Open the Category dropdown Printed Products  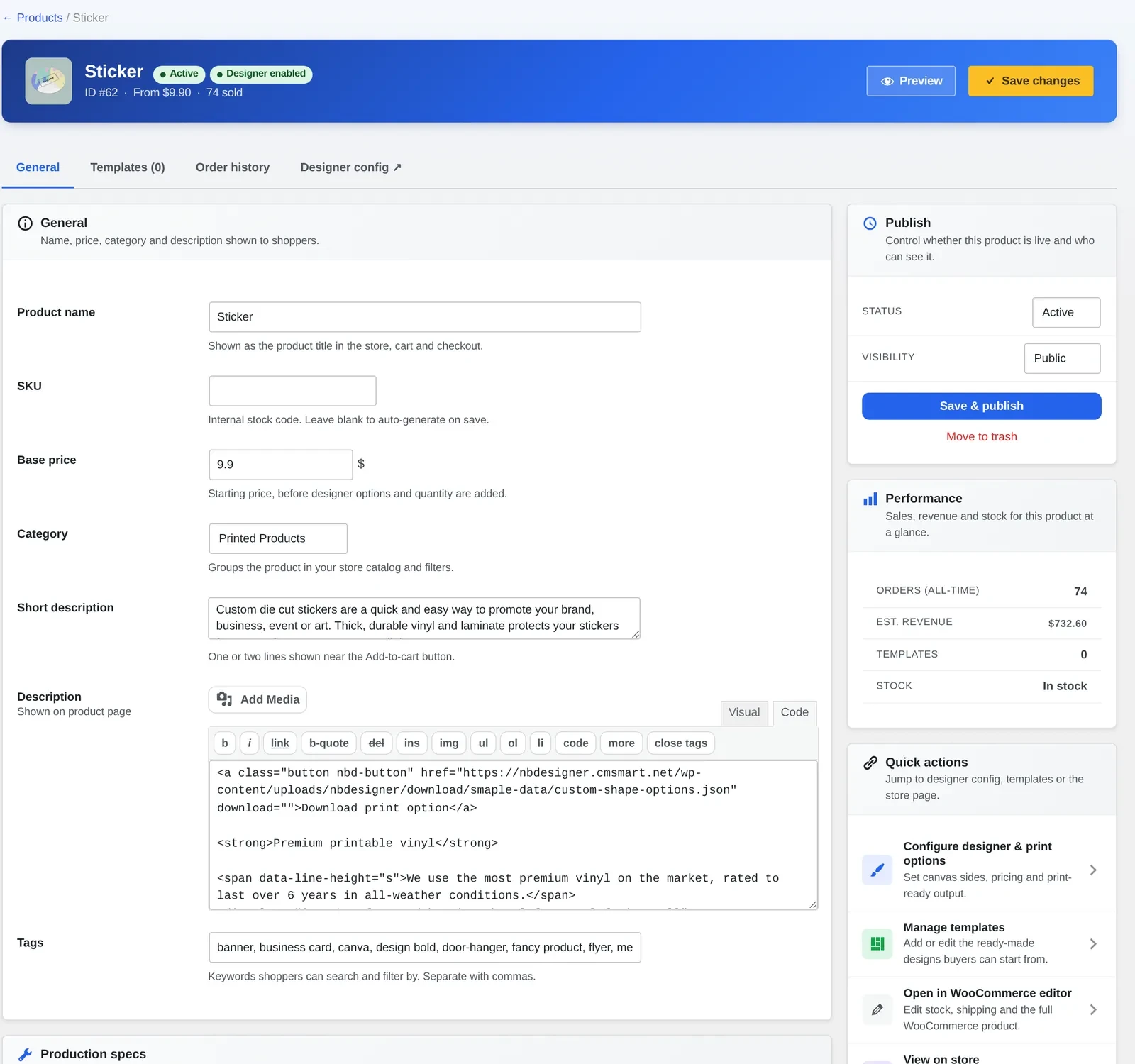coord(278,539)
